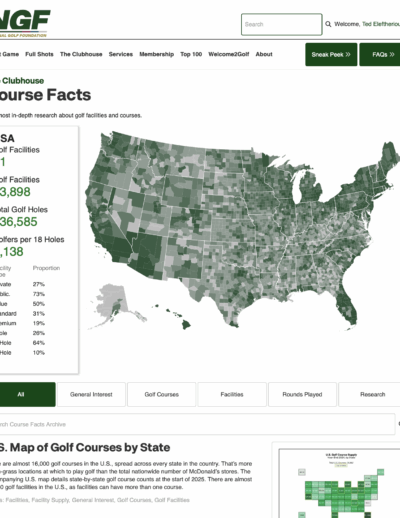This screenshot has height=518, width=400.
Task: Open the Membership menu
Action: click(x=157, y=54)
